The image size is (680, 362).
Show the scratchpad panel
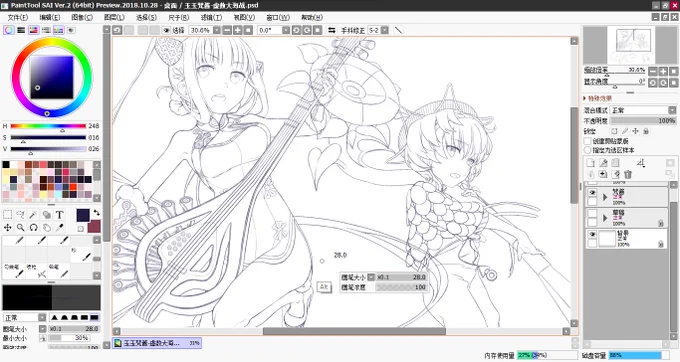click(x=71, y=30)
